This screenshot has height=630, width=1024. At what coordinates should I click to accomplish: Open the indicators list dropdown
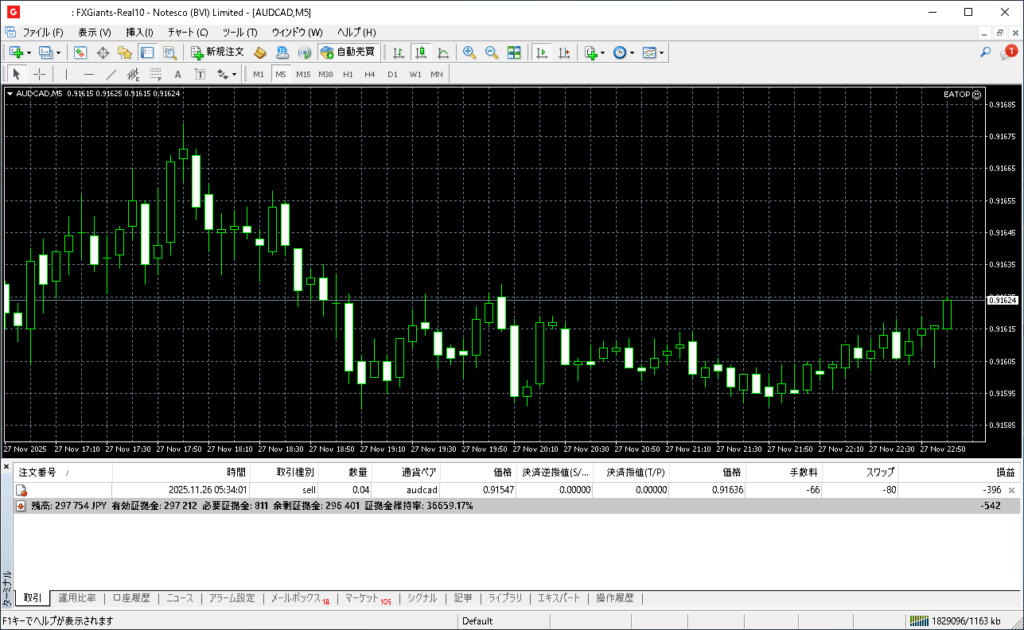point(603,52)
